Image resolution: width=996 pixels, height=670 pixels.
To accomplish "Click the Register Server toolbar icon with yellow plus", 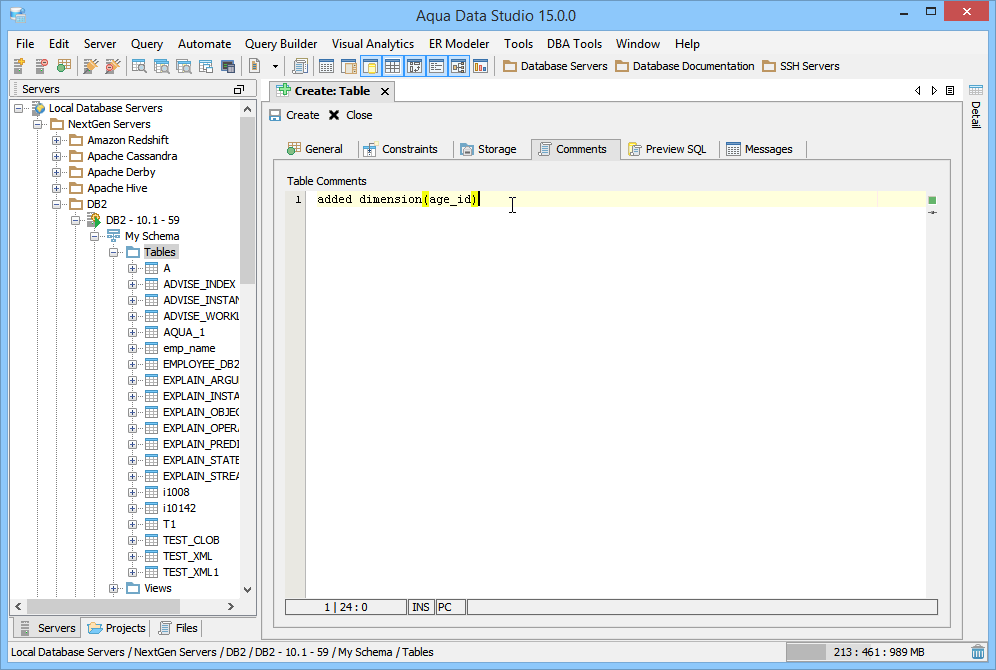I will (x=19, y=66).
